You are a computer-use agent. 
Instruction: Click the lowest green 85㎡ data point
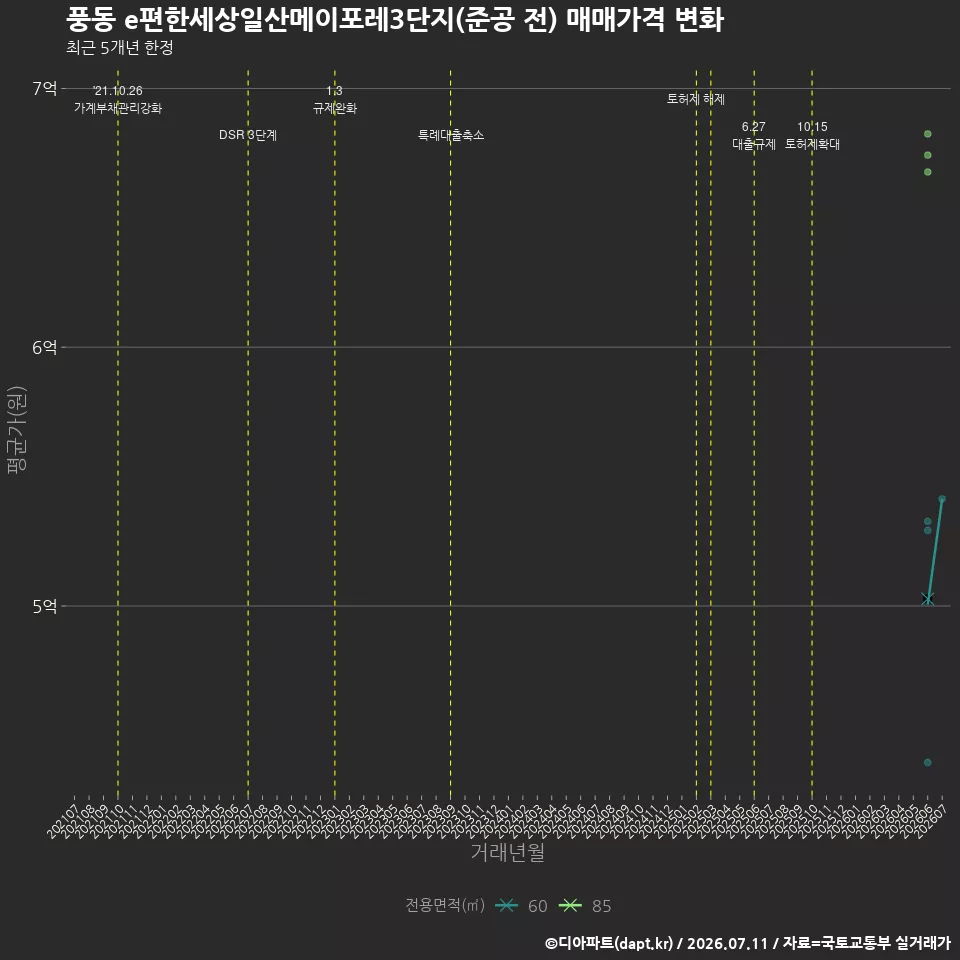[x=928, y=172]
